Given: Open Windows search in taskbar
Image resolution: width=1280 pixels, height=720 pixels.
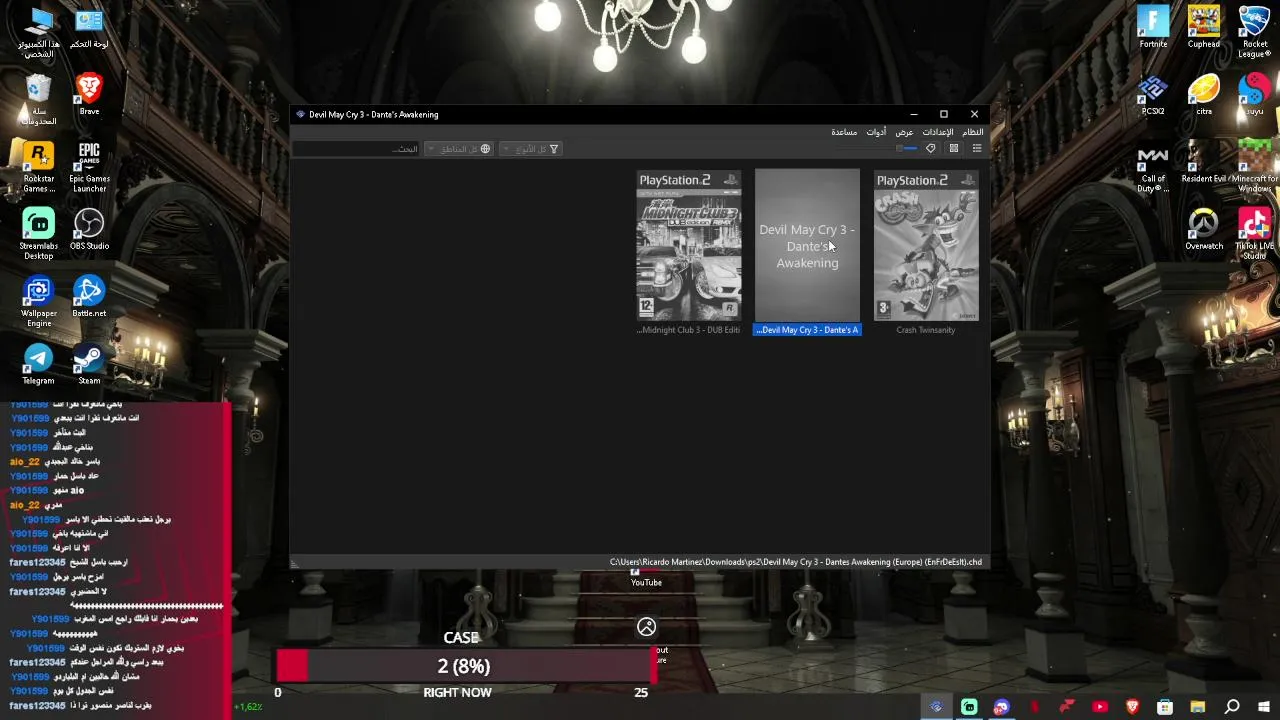Looking at the screenshot, I should pos(1232,707).
